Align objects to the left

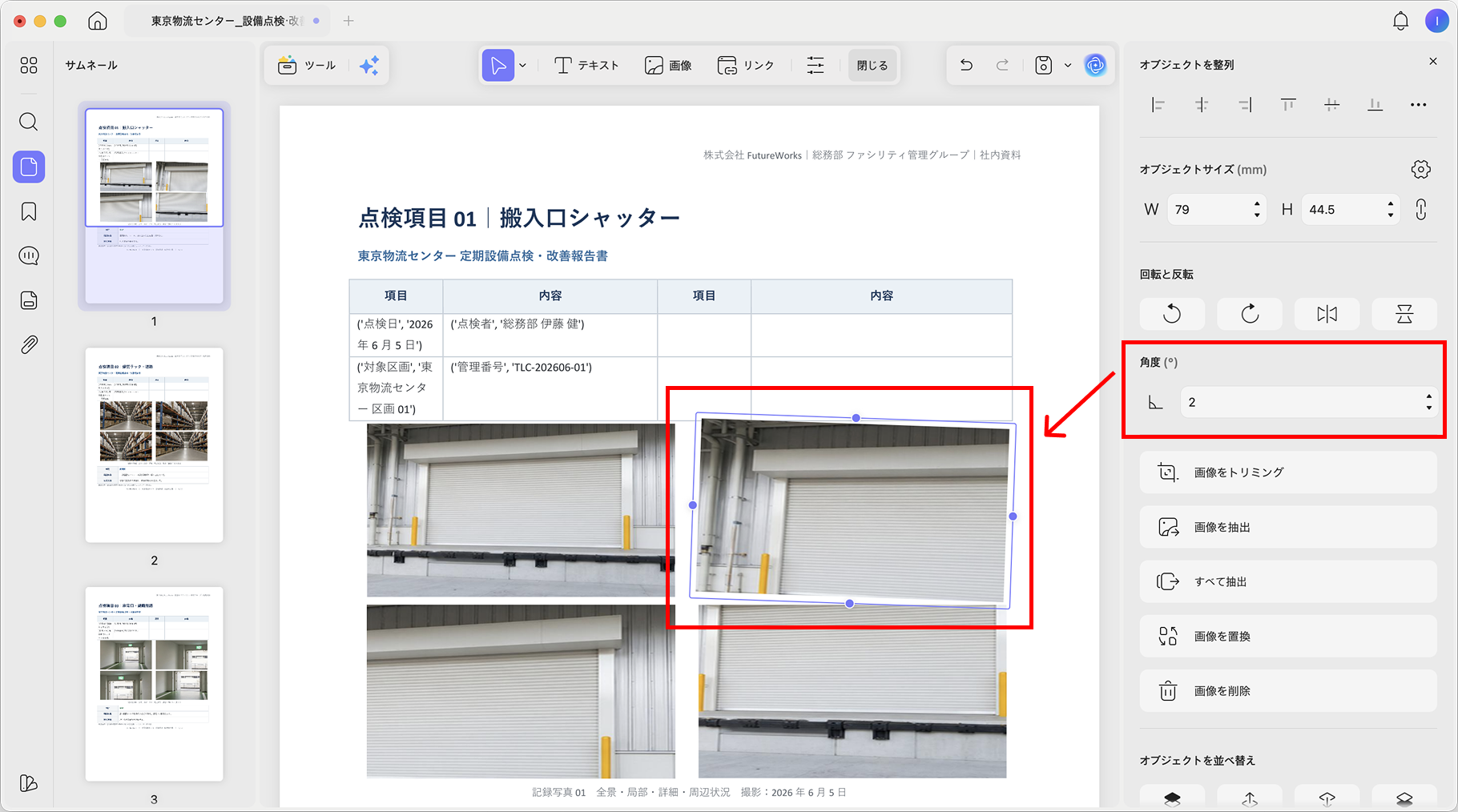[1158, 105]
